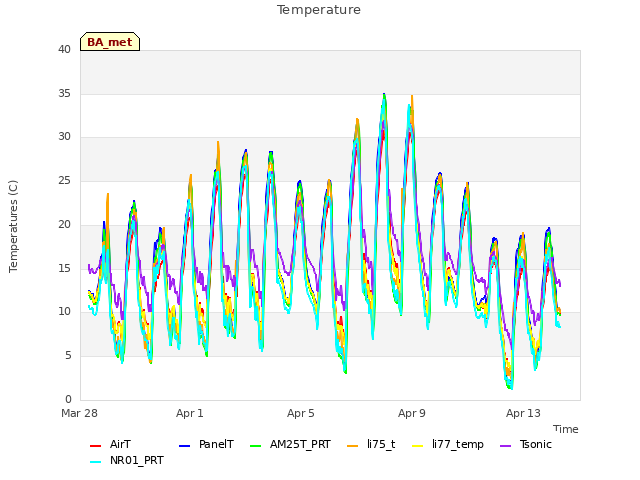
Task: Click the yellow li77_temp legend color marker
Action: [418, 446]
